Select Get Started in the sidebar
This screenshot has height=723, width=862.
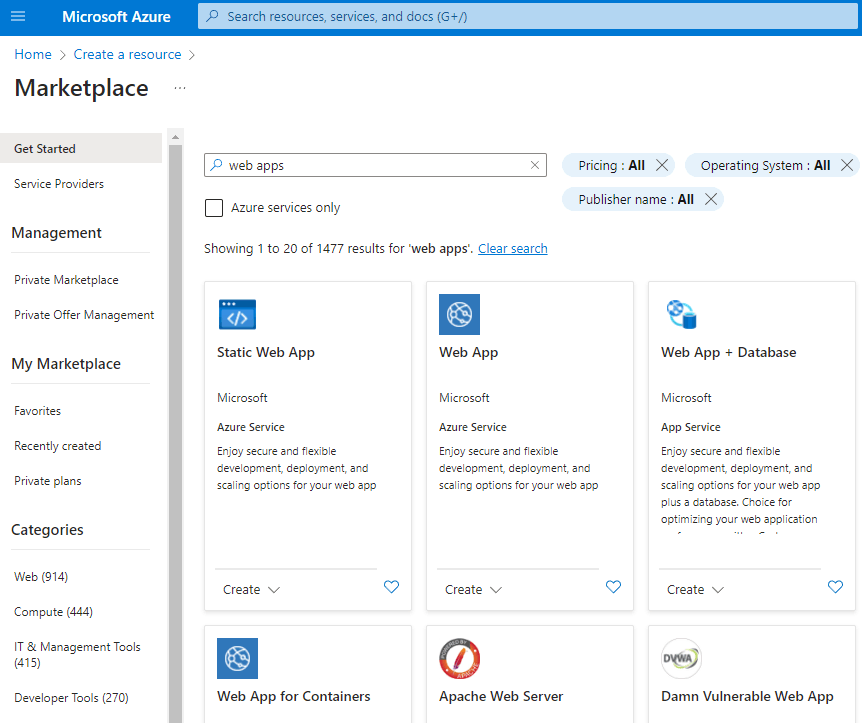pos(81,148)
